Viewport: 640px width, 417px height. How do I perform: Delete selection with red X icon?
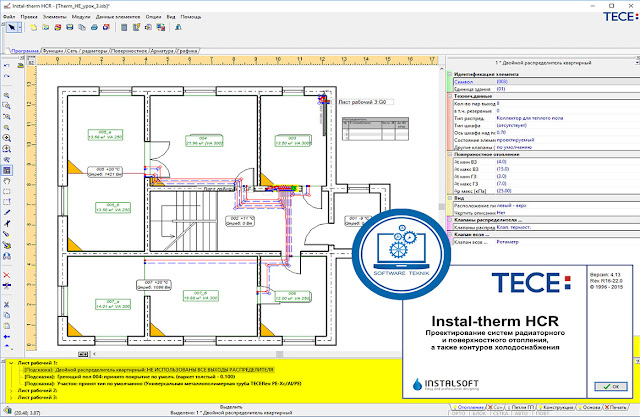7,275
